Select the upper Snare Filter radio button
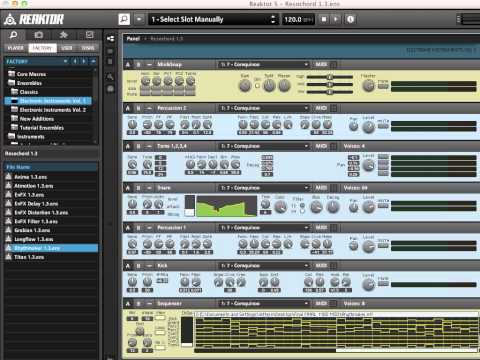 [302, 205]
